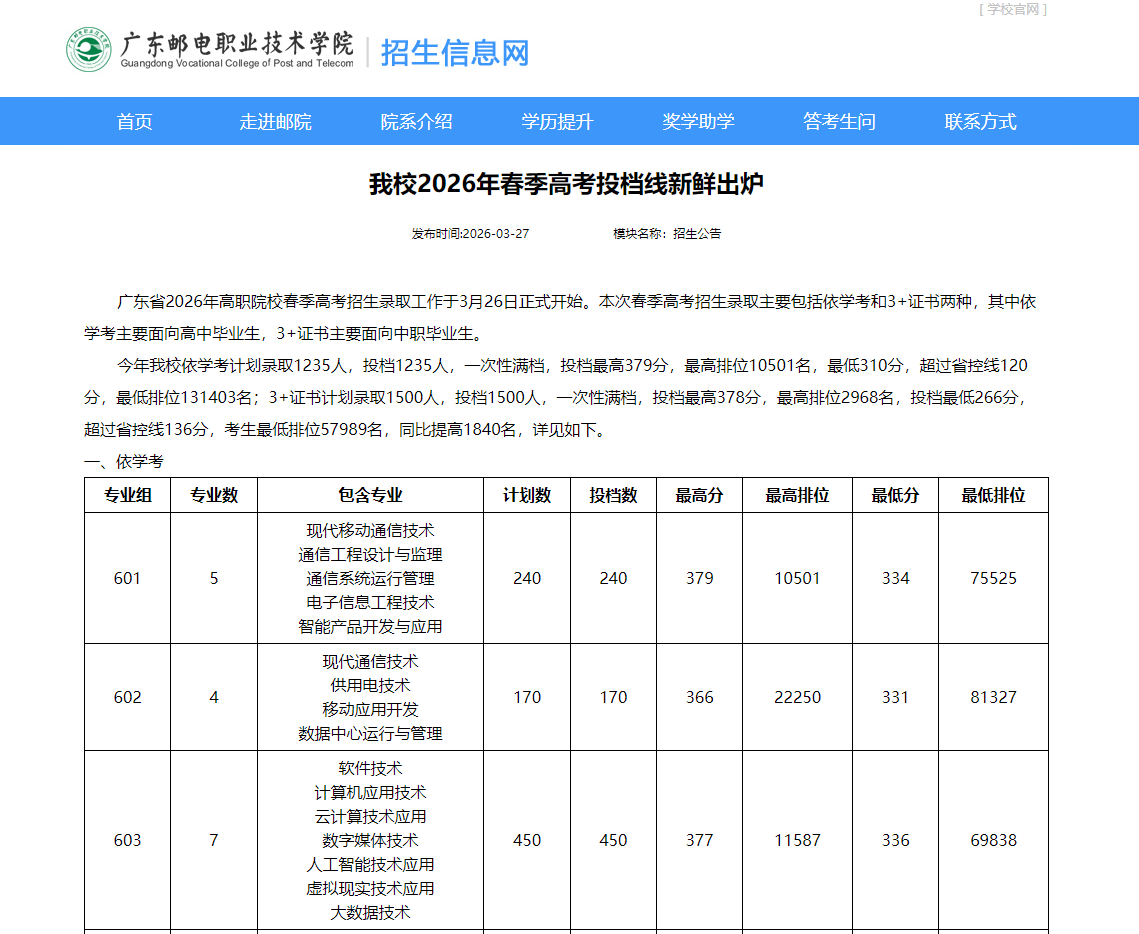Open the 答考生问 menu item

pyautogui.click(x=838, y=121)
